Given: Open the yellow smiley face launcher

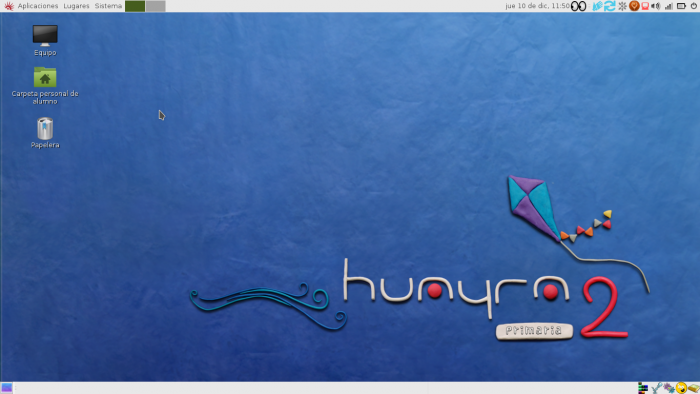Looking at the screenshot, I should tap(681, 388).
